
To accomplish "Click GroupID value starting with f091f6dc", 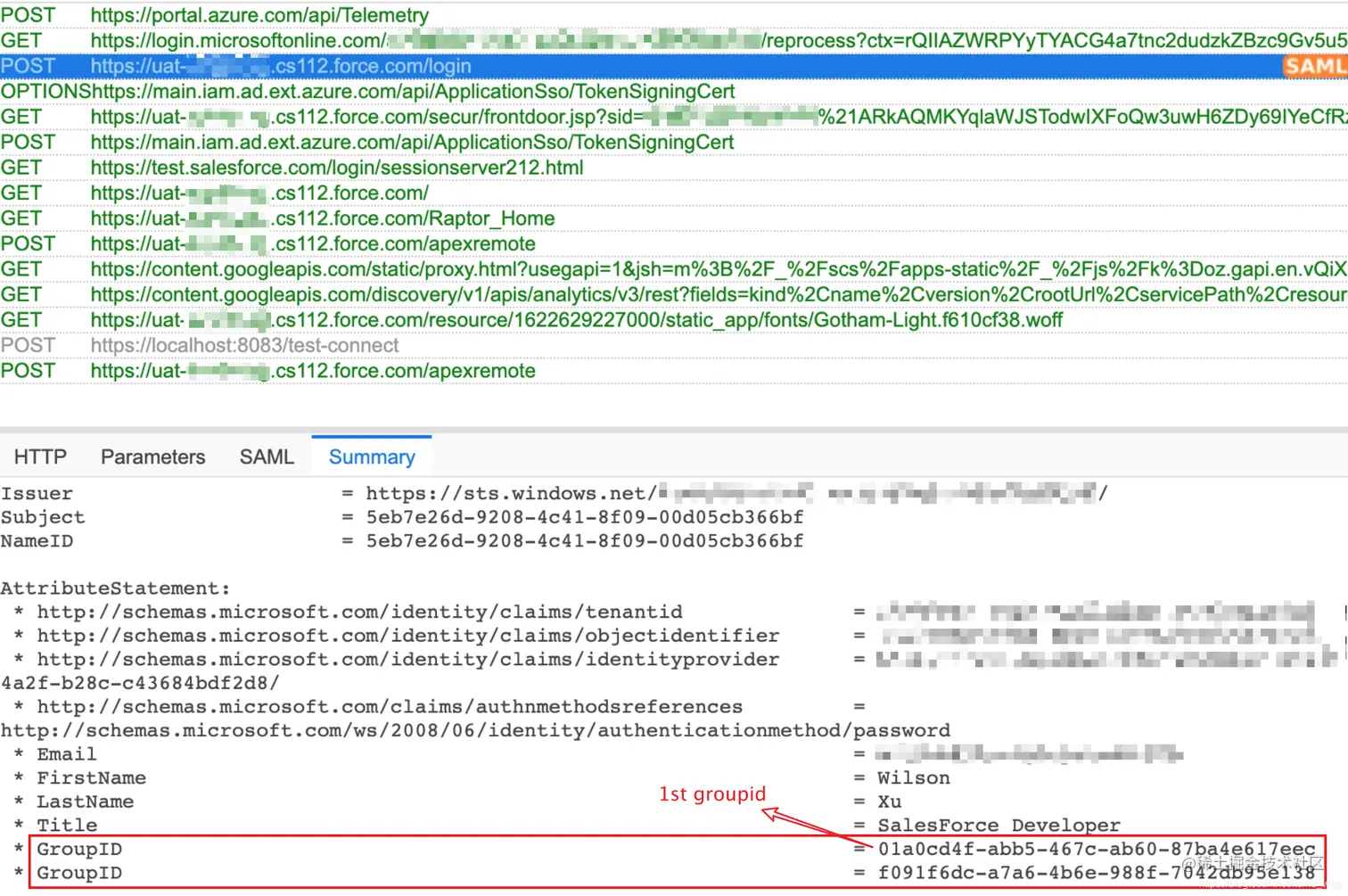I will [x=1097, y=873].
